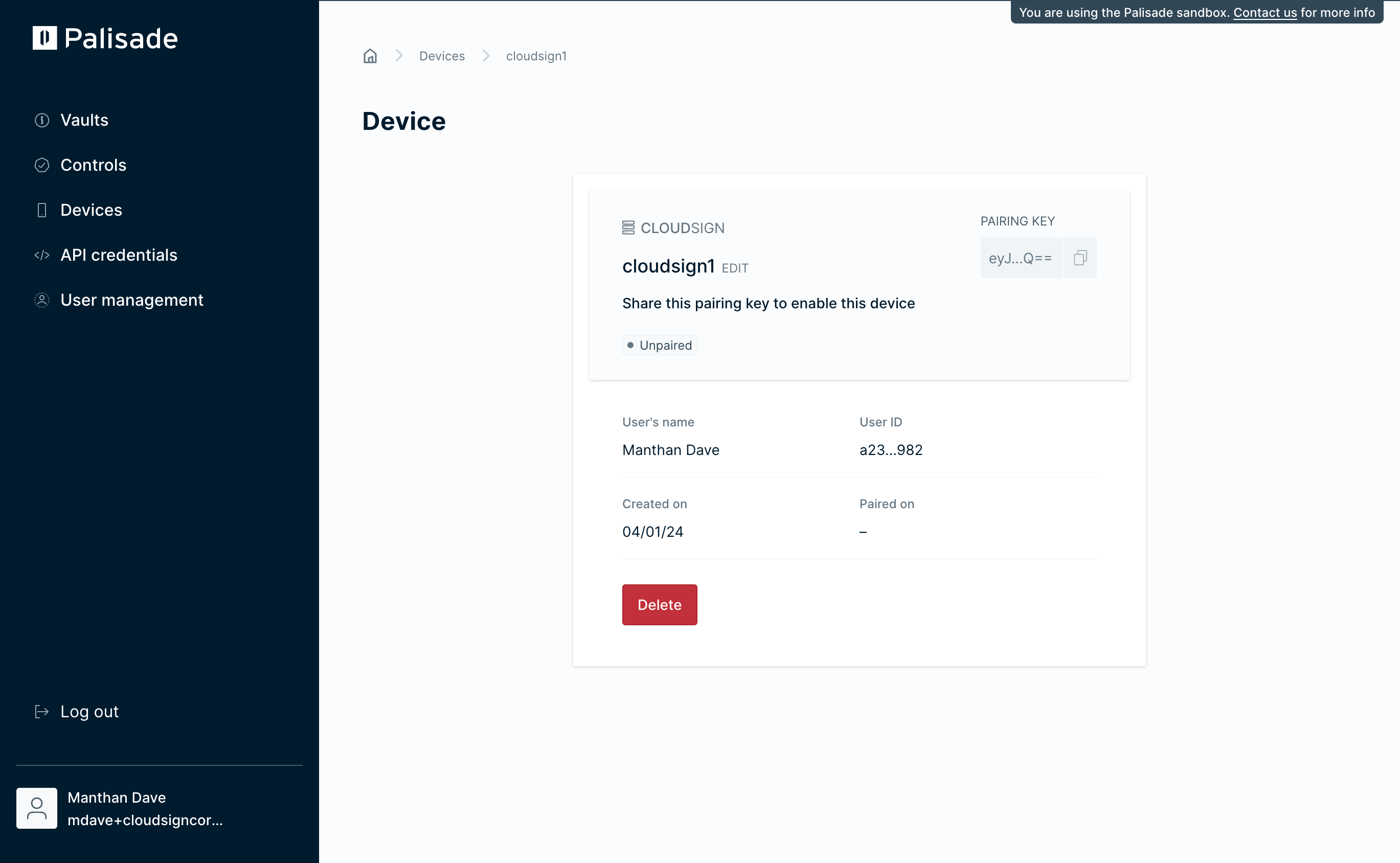Navigate to Devices breadcrumb link
This screenshot has height=863, width=1400.
[x=442, y=56]
